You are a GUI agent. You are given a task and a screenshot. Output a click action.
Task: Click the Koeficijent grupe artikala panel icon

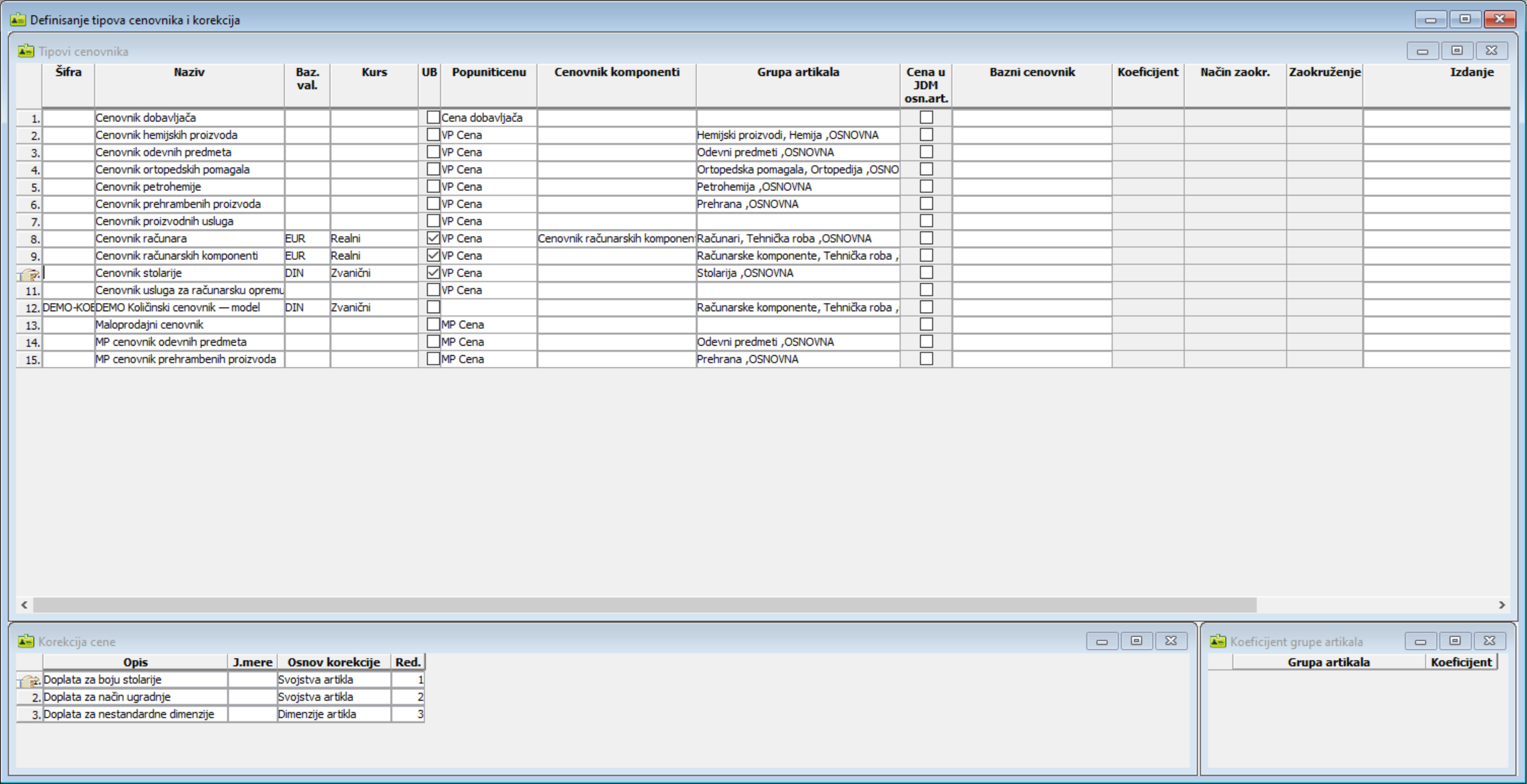(1217, 641)
